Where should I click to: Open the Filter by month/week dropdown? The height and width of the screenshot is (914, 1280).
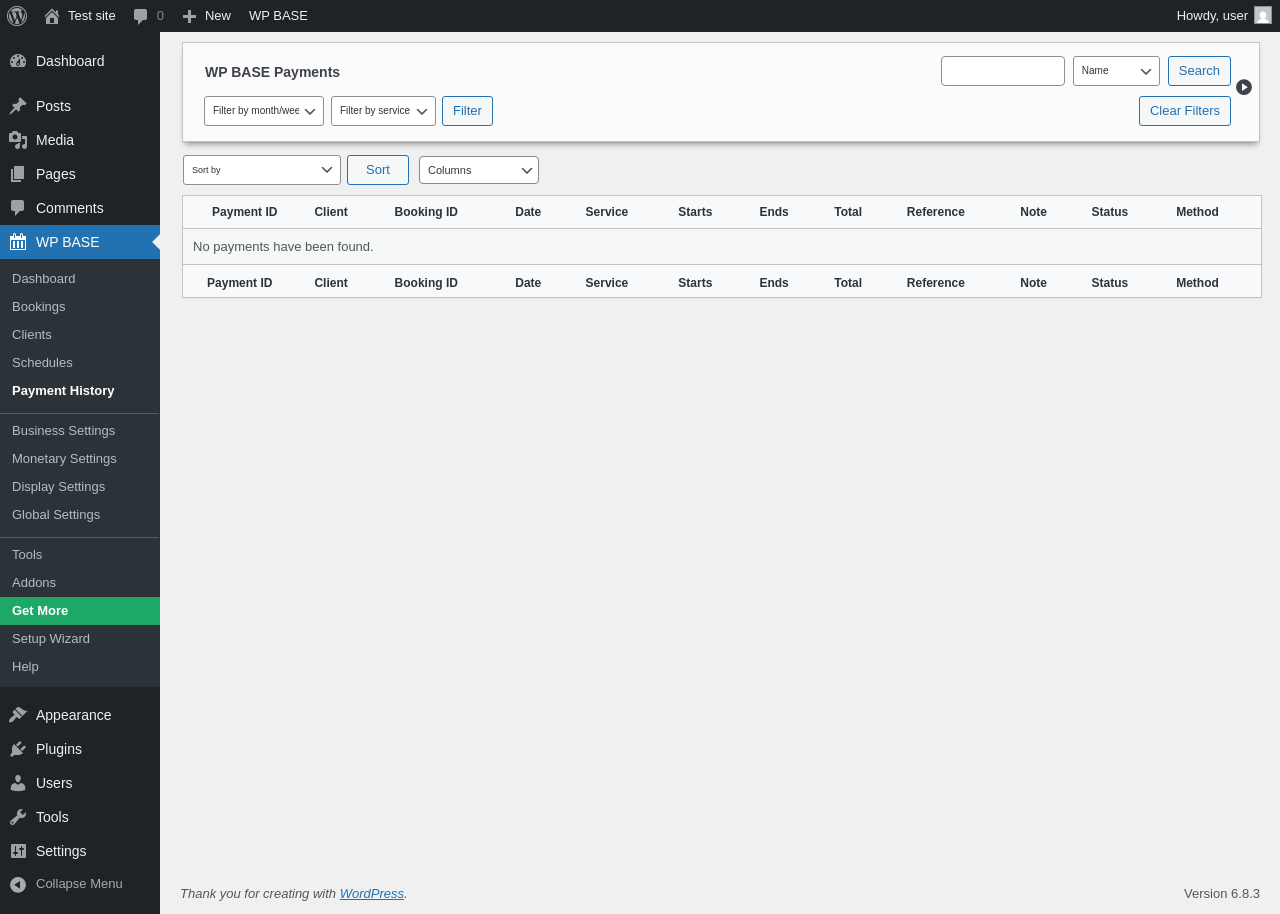click(x=264, y=111)
